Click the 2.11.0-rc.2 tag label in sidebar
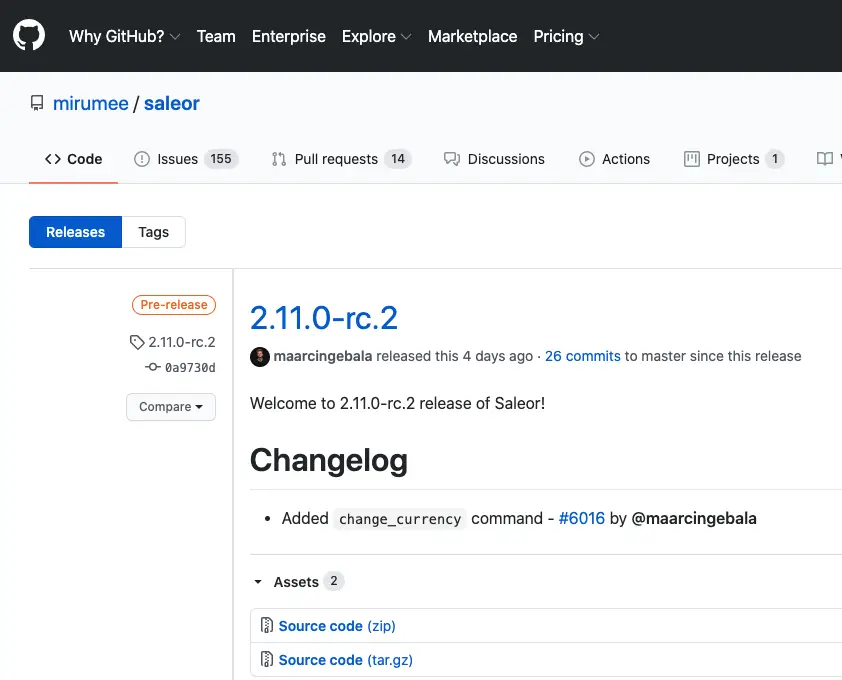The height and width of the screenshot is (680, 842). coord(182,342)
